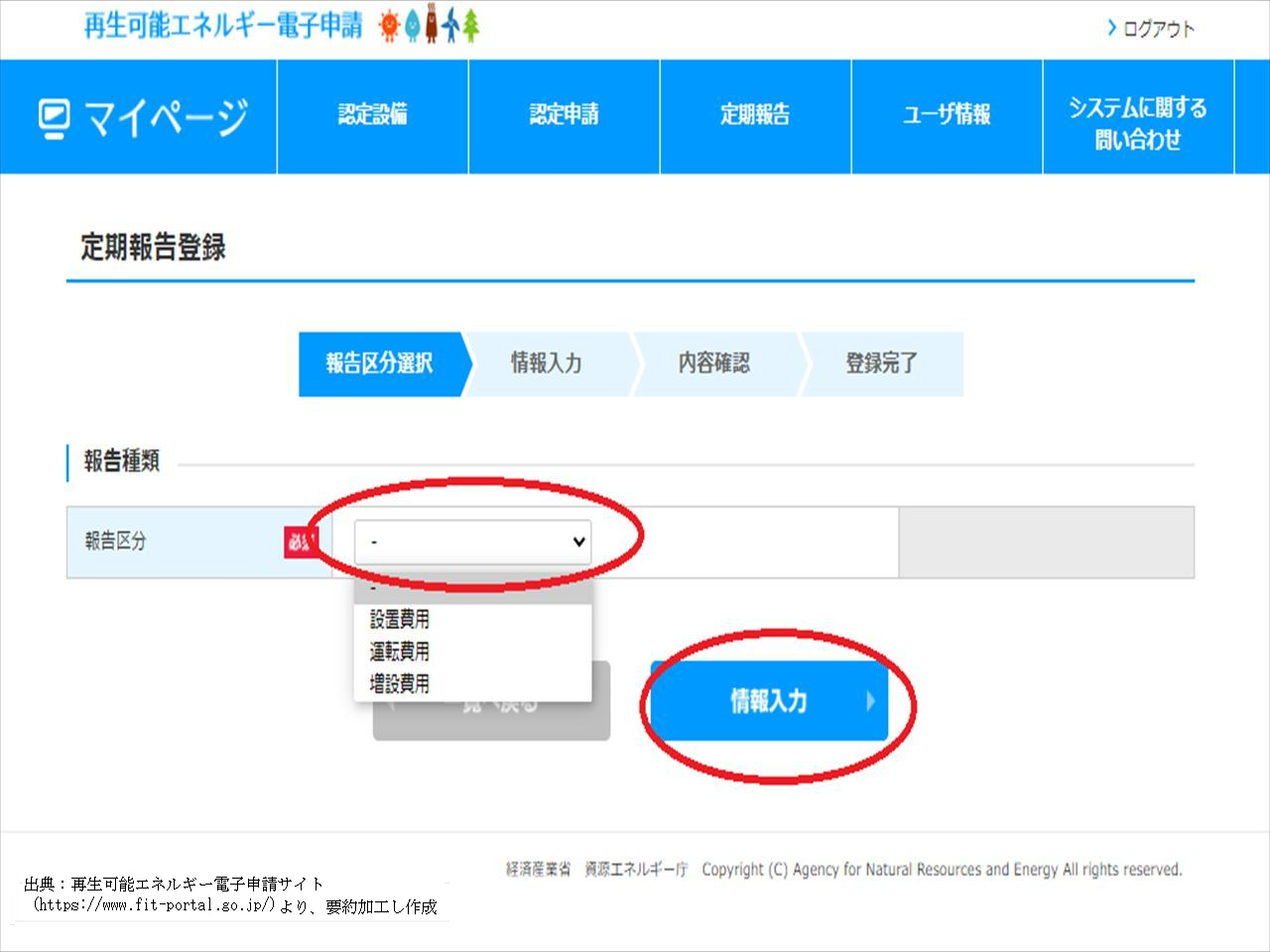Click the 登録完了 step chevron

(x=879, y=364)
